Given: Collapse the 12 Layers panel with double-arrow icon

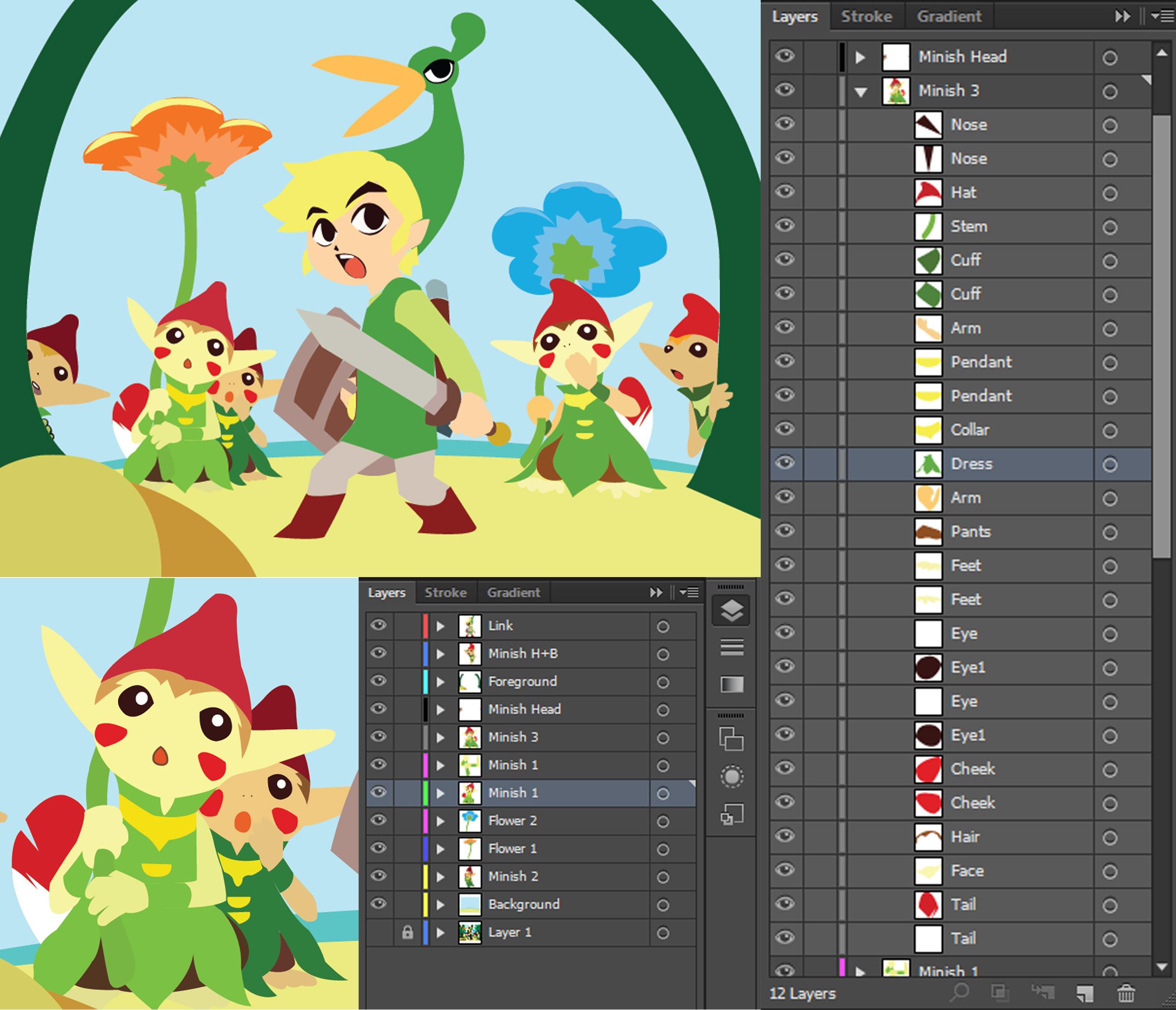Looking at the screenshot, I should [1123, 16].
